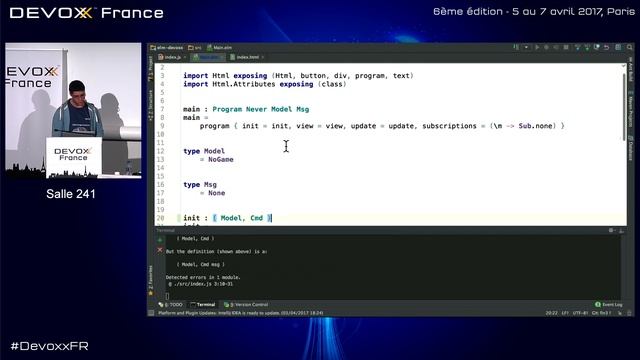
Task: Switch to the index.js editor tab
Action: click(170, 57)
